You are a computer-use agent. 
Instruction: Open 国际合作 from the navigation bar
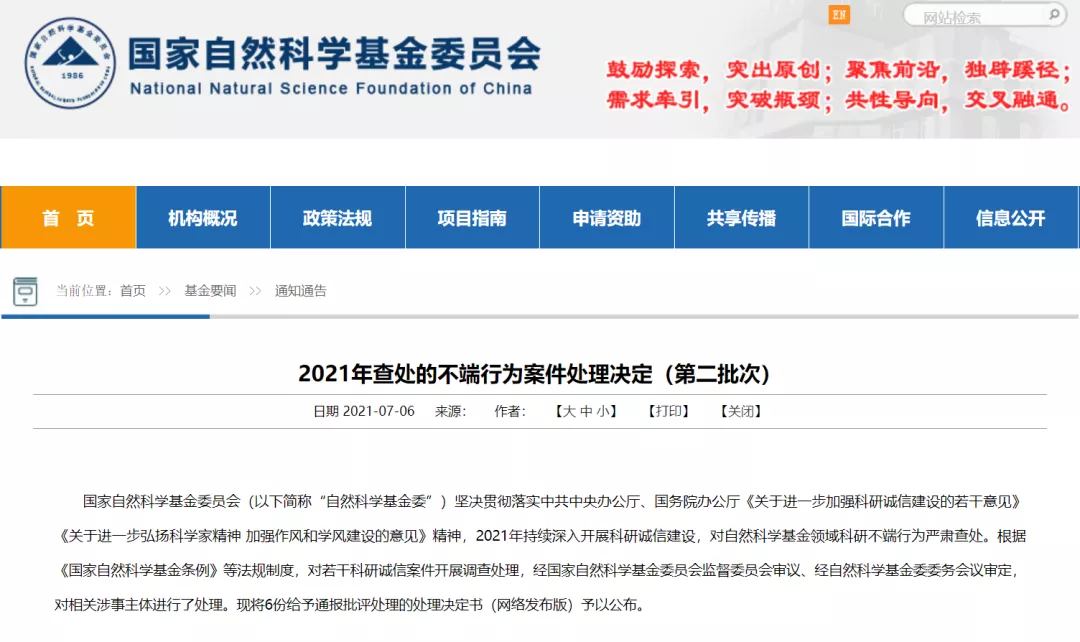click(876, 218)
